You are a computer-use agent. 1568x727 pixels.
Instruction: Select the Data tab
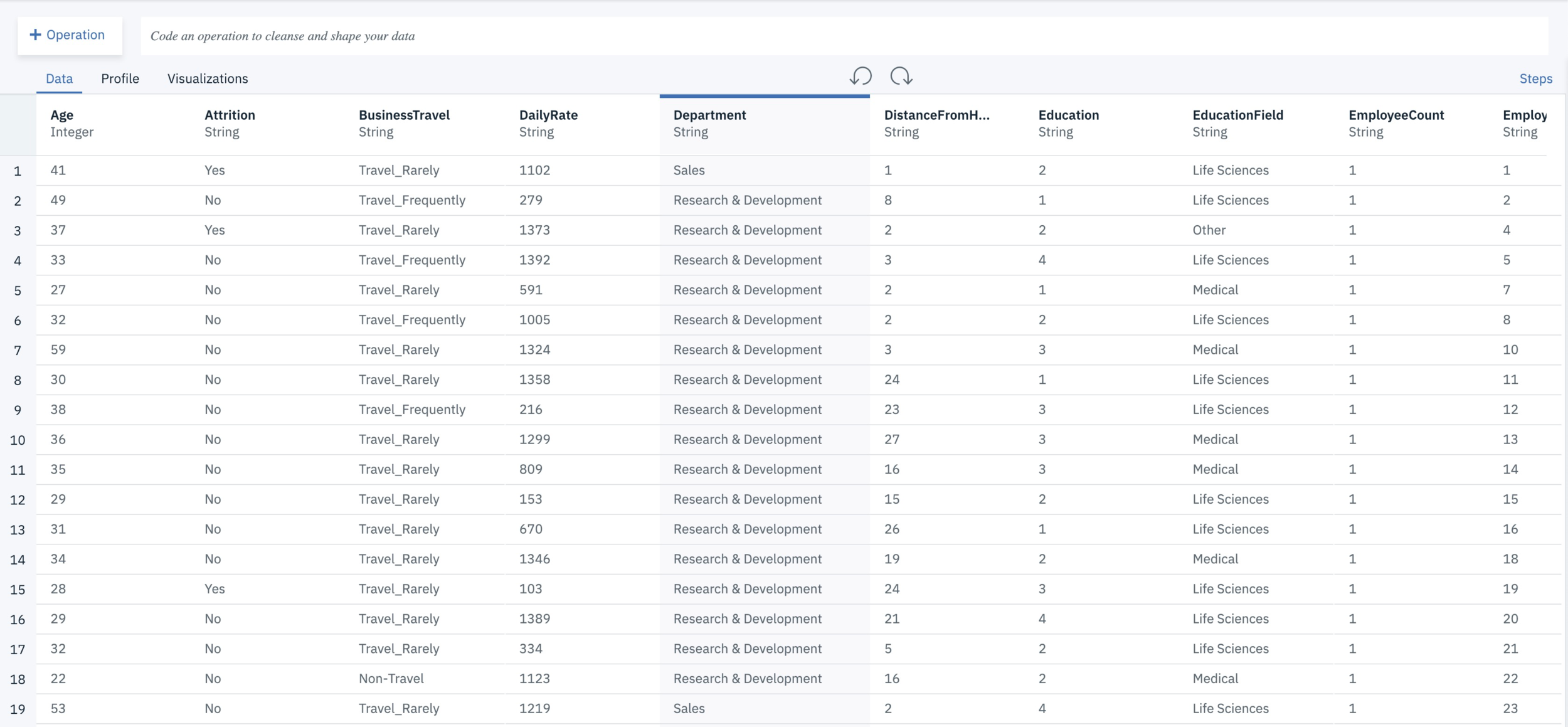(59, 78)
